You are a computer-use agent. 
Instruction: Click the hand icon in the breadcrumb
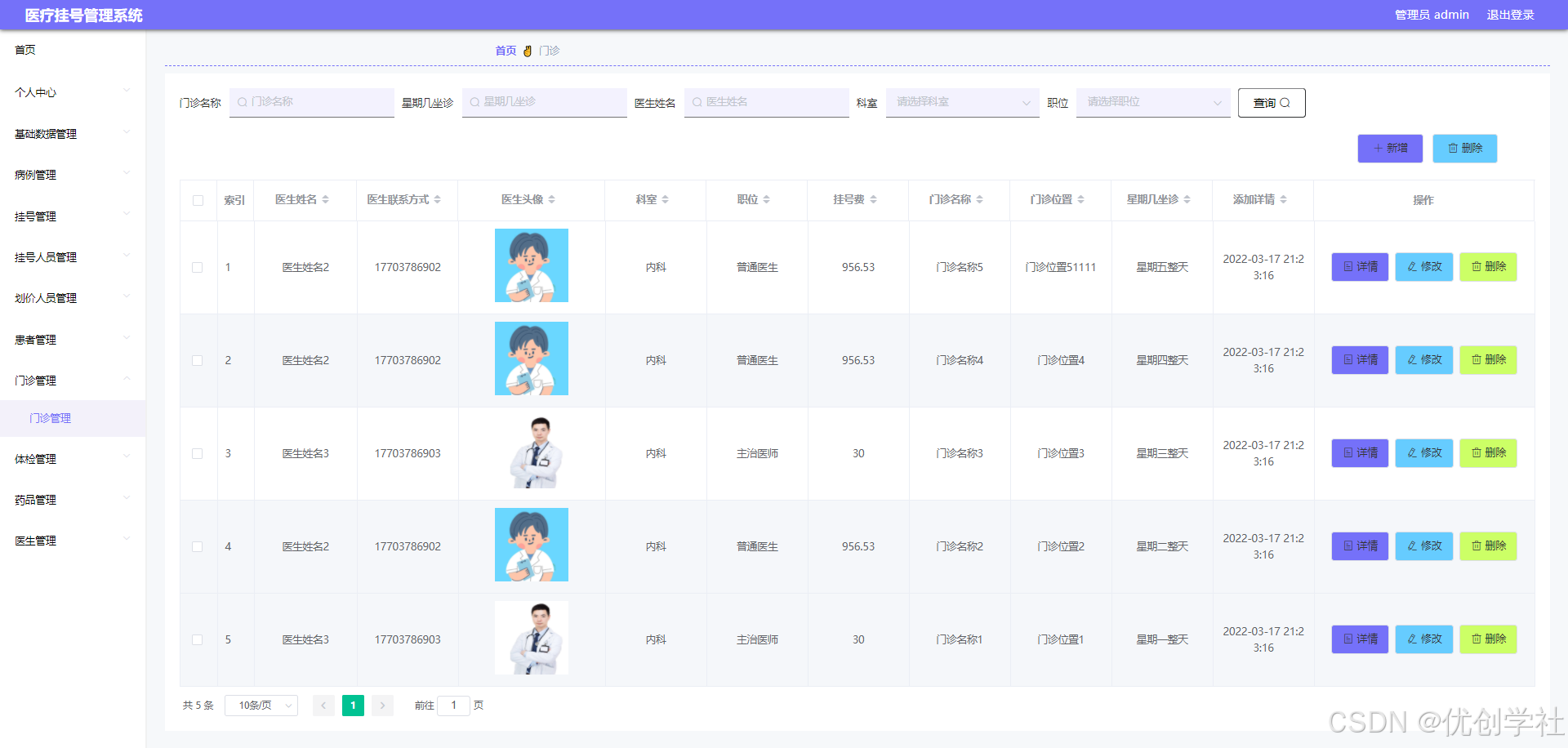point(528,51)
